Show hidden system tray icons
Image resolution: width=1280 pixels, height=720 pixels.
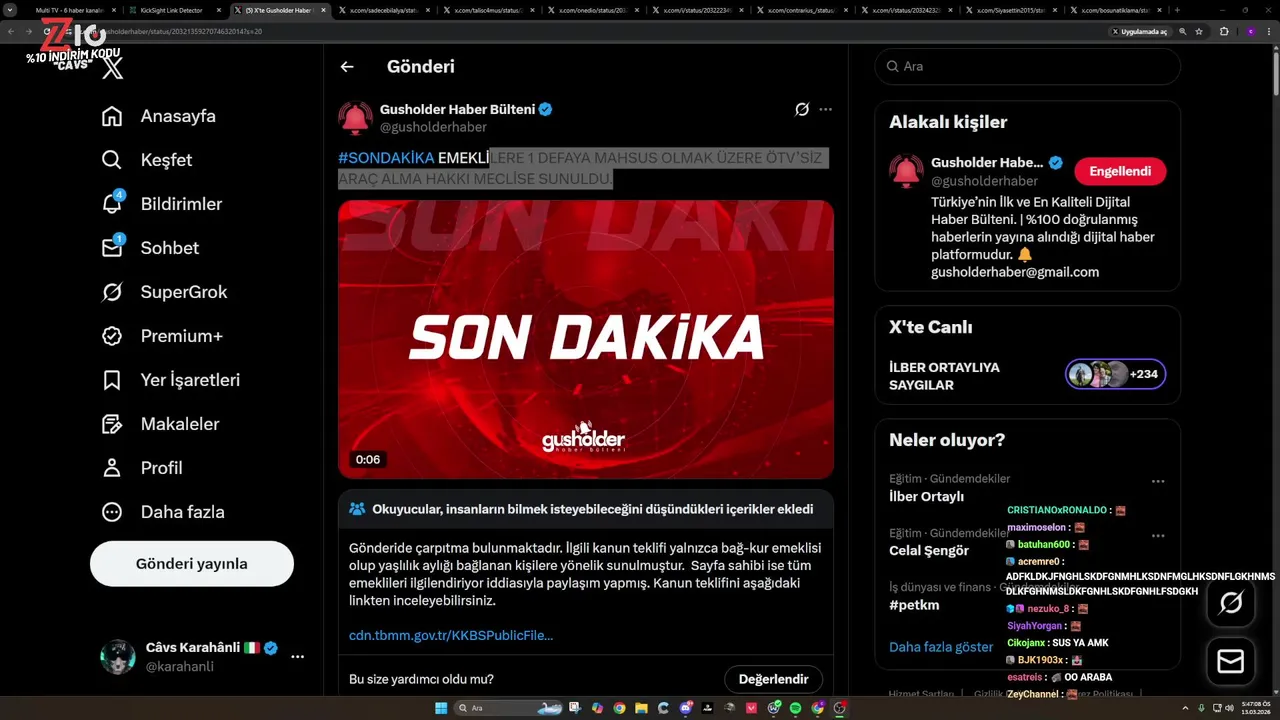(1186, 708)
